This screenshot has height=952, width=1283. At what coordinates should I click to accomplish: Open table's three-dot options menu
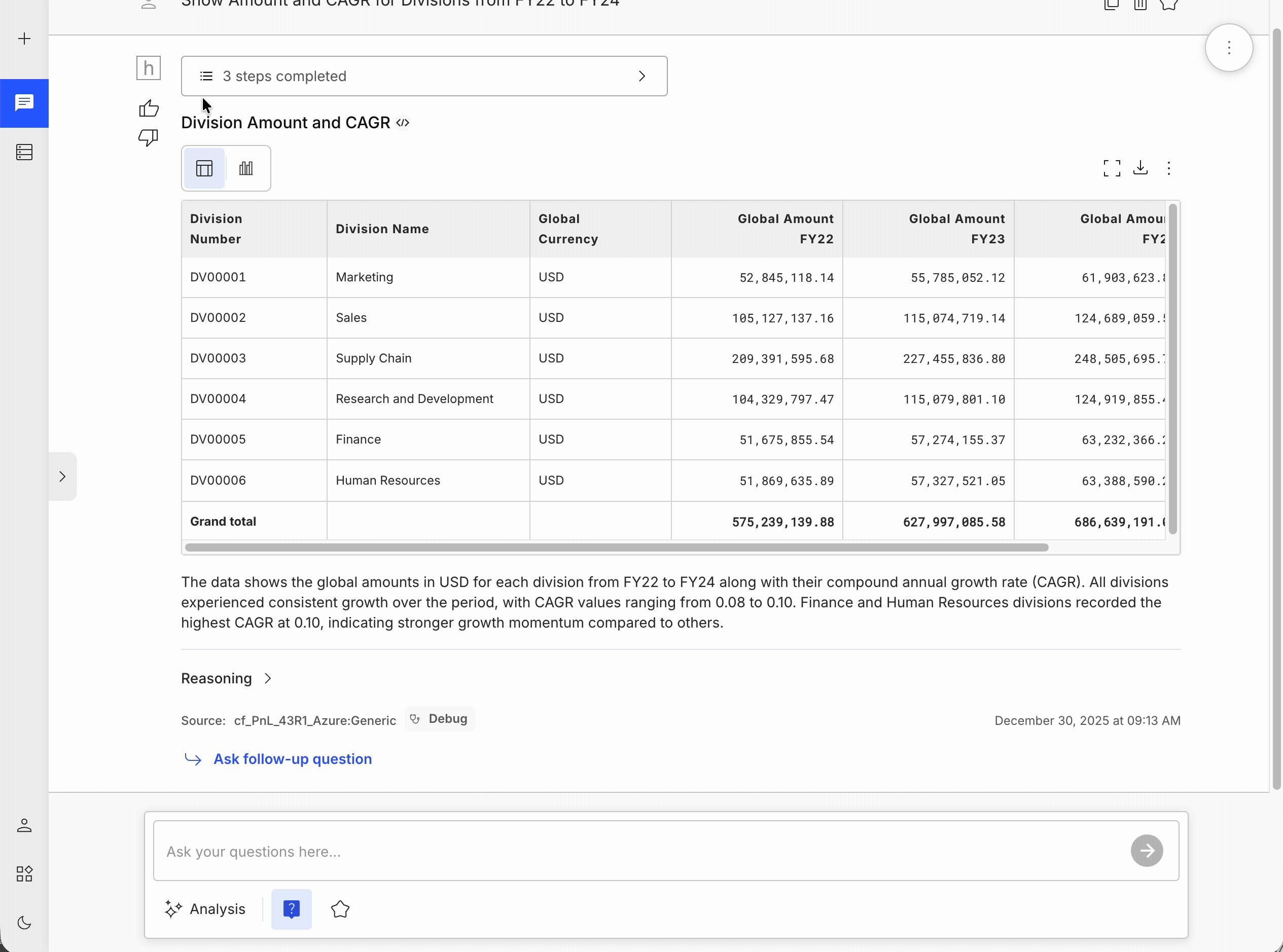(1169, 168)
